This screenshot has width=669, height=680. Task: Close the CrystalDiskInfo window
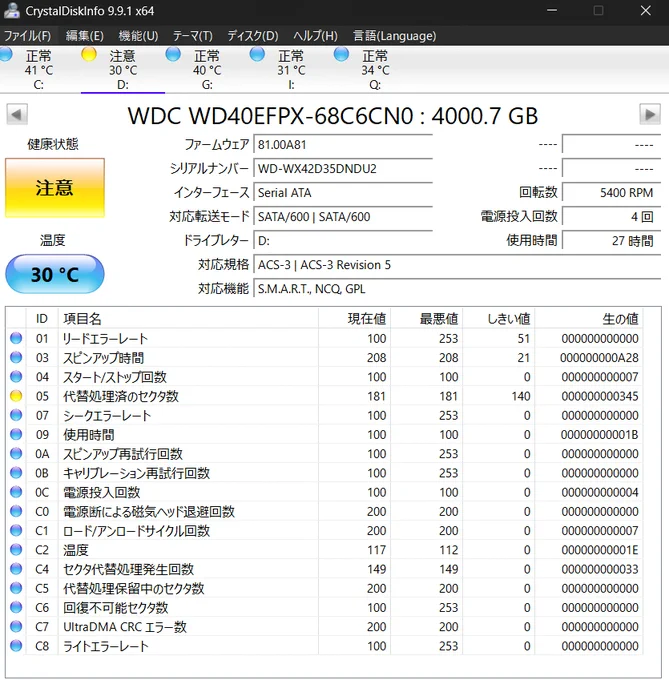[646, 10]
